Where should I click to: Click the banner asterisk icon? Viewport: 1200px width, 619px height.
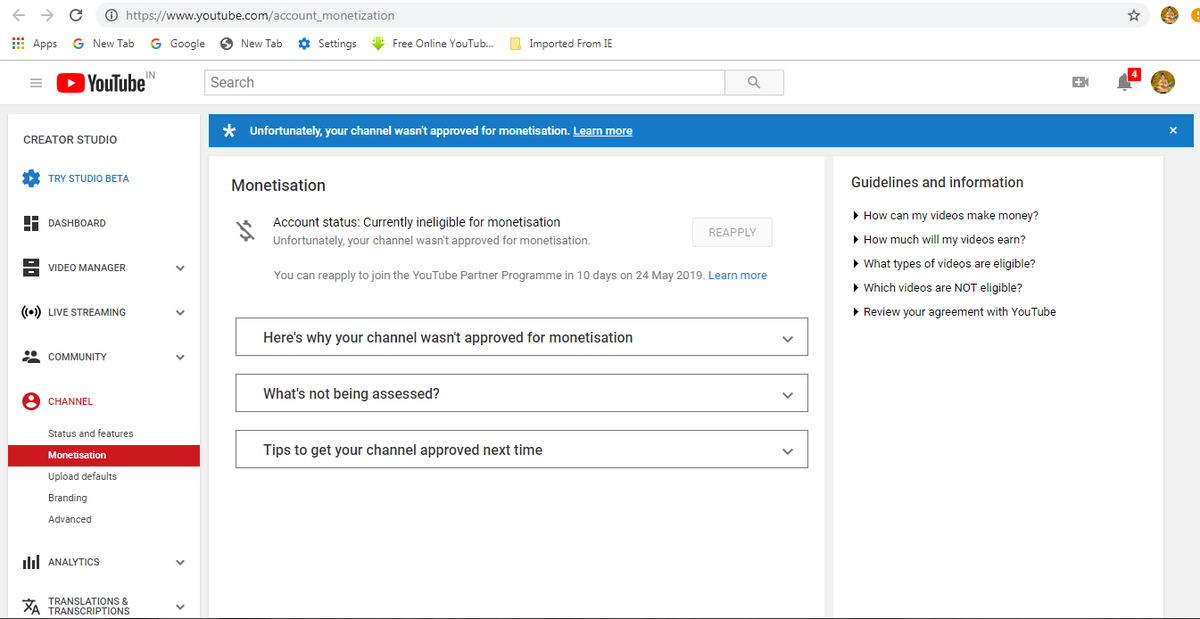[230, 131]
